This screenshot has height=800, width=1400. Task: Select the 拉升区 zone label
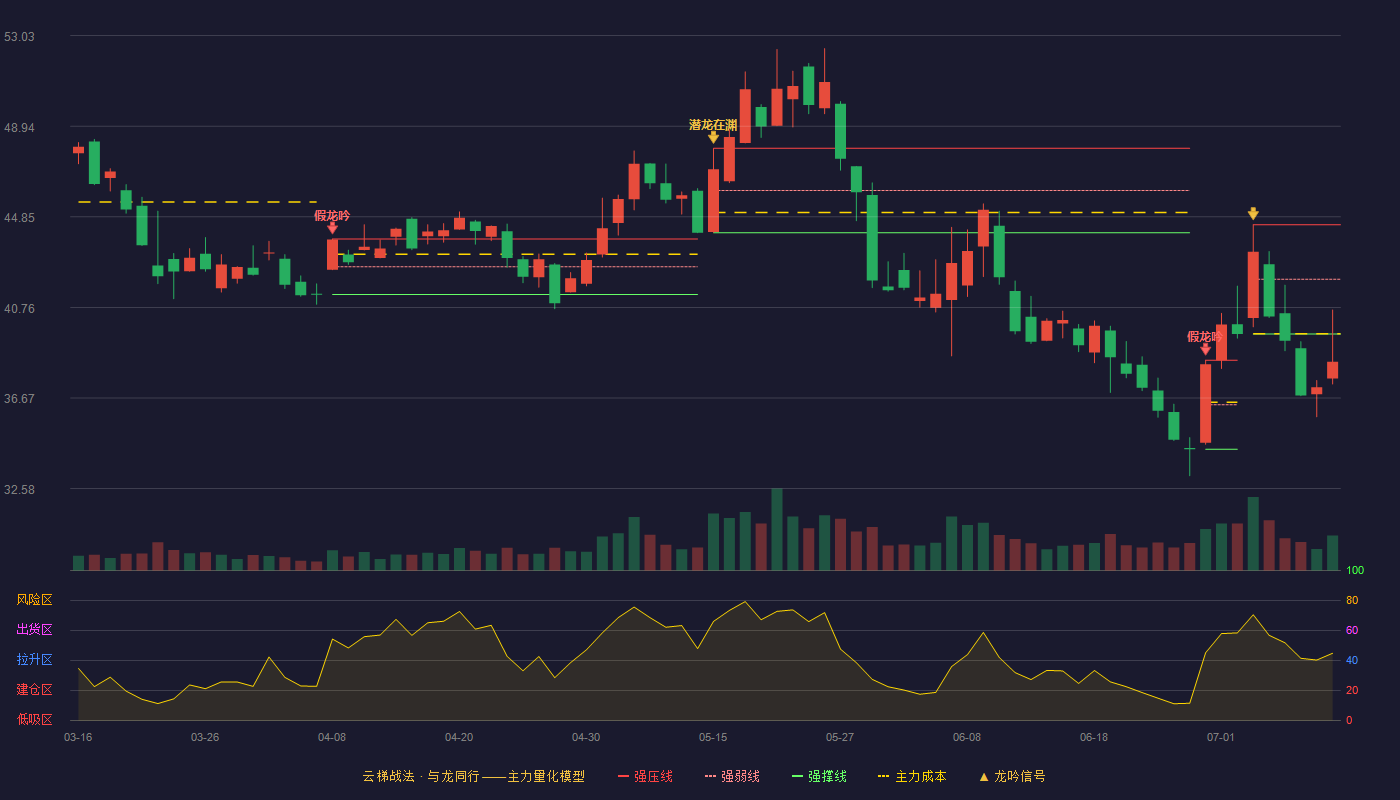point(34,660)
